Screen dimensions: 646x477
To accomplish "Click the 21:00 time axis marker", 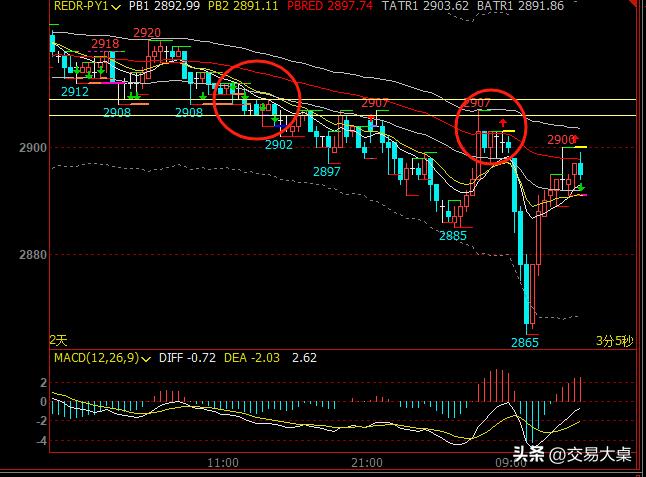I will (367, 462).
